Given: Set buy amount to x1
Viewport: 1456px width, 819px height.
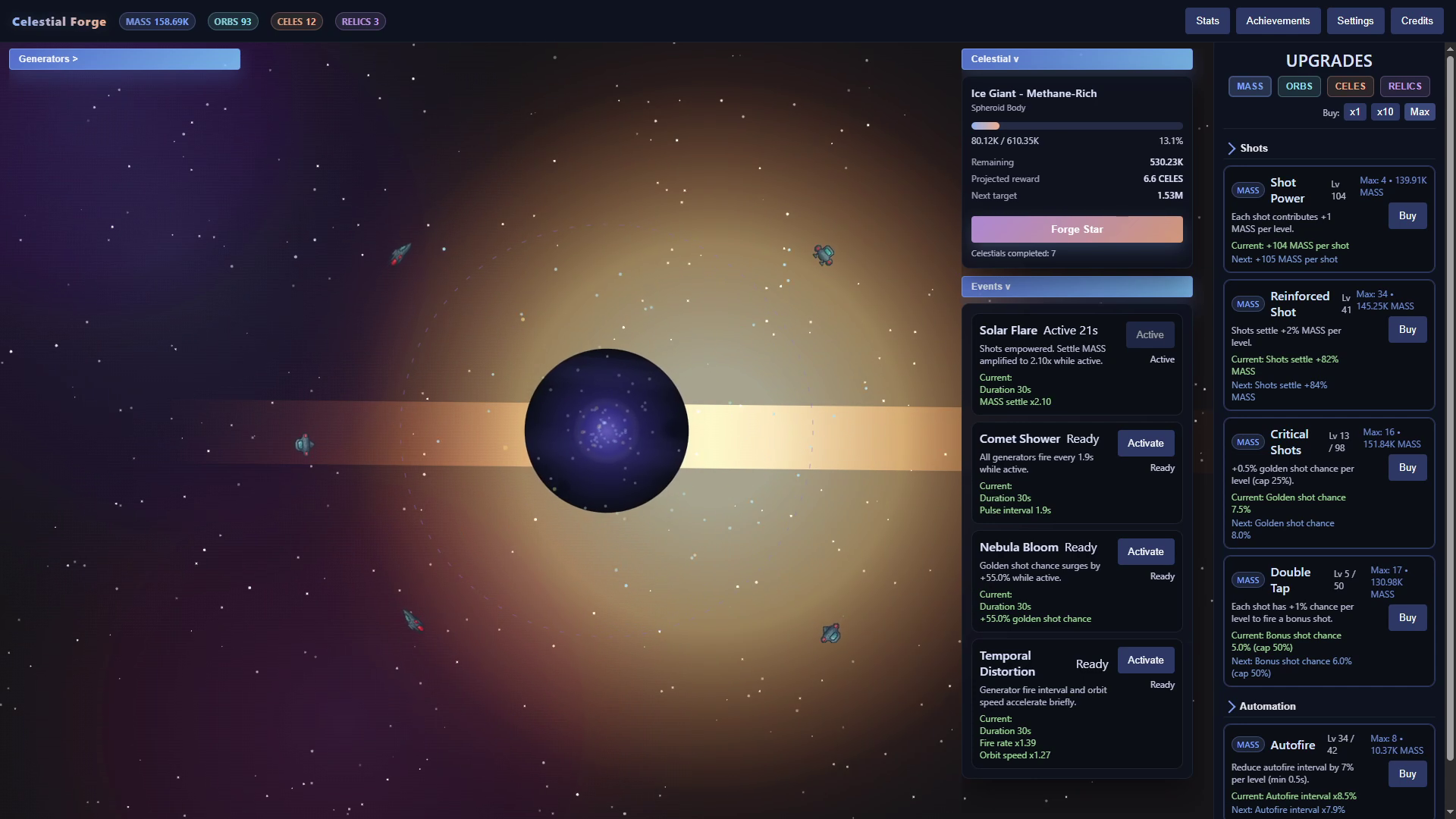Looking at the screenshot, I should pos(1354,111).
